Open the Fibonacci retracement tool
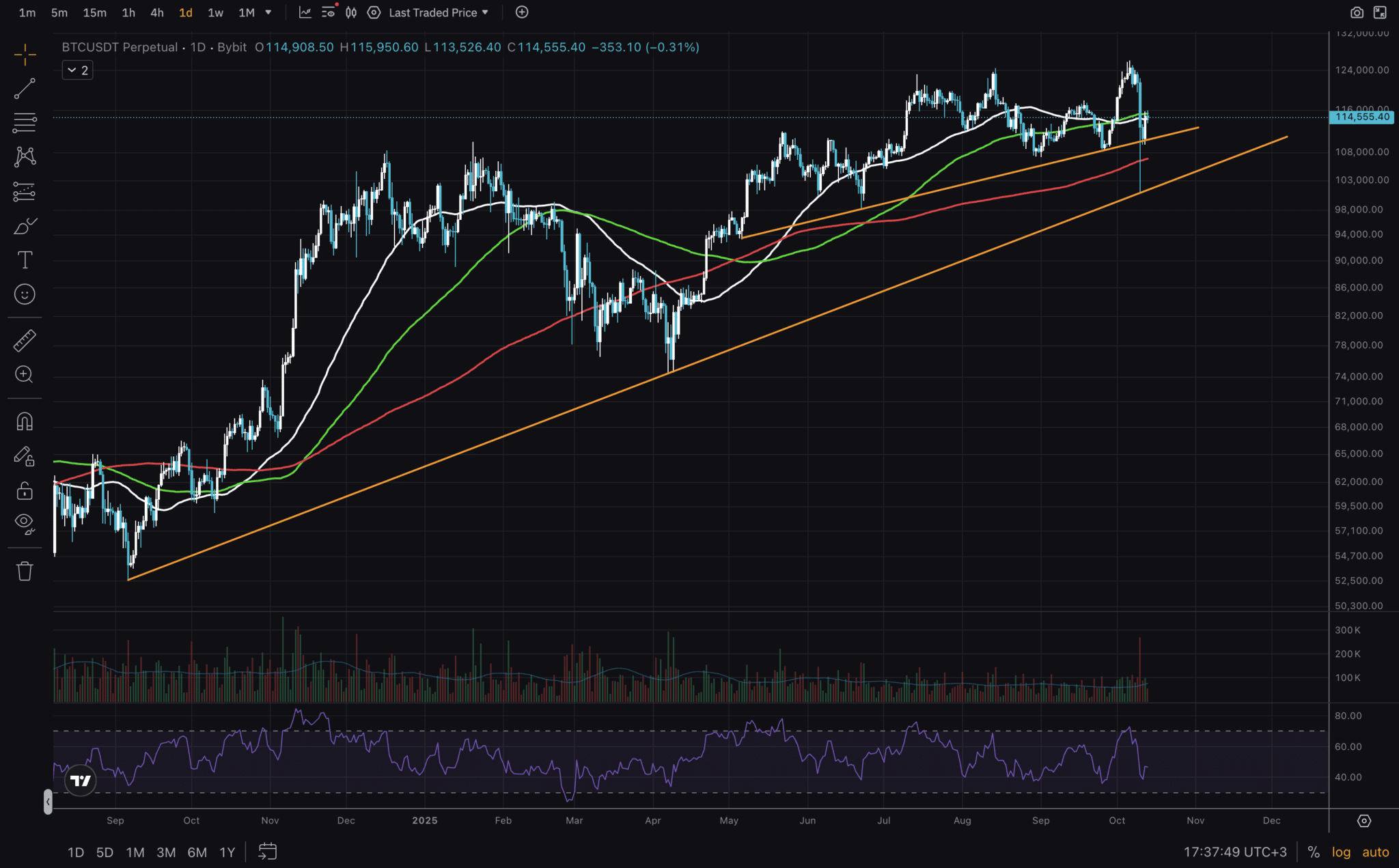This screenshot has width=1399, height=868. [25, 123]
